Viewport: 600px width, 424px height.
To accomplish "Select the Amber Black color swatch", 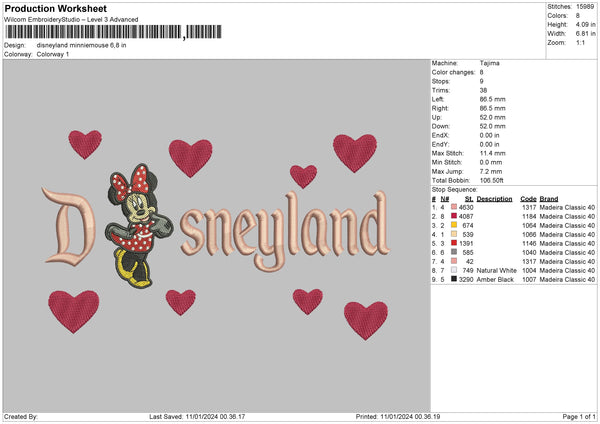I will [x=454, y=279].
